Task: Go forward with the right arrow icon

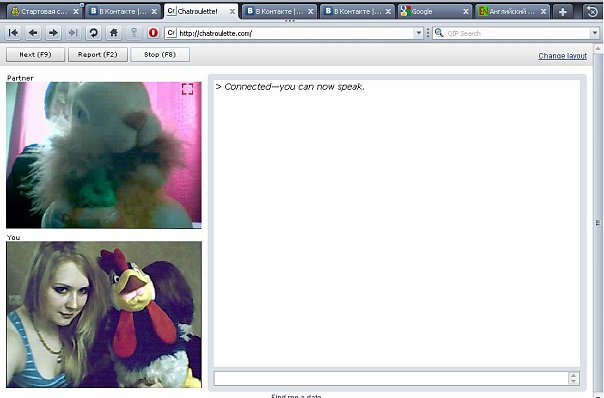Action: 53,33
